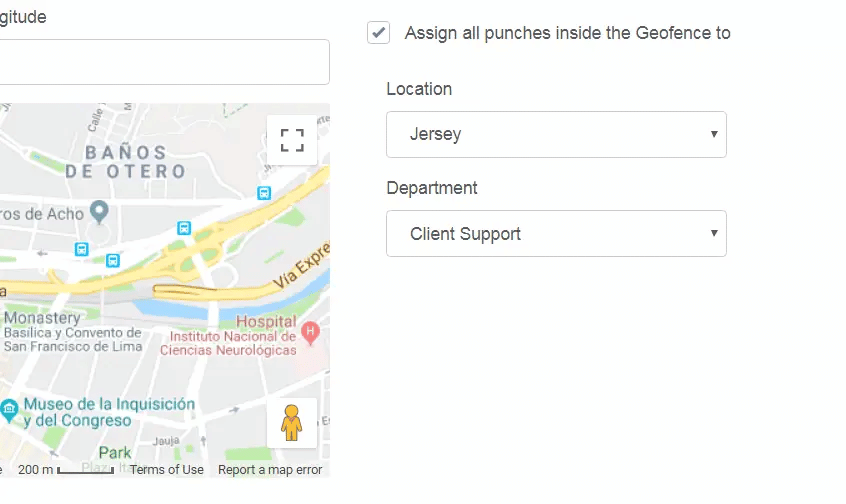Click the Location field label

[x=419, y=89]
